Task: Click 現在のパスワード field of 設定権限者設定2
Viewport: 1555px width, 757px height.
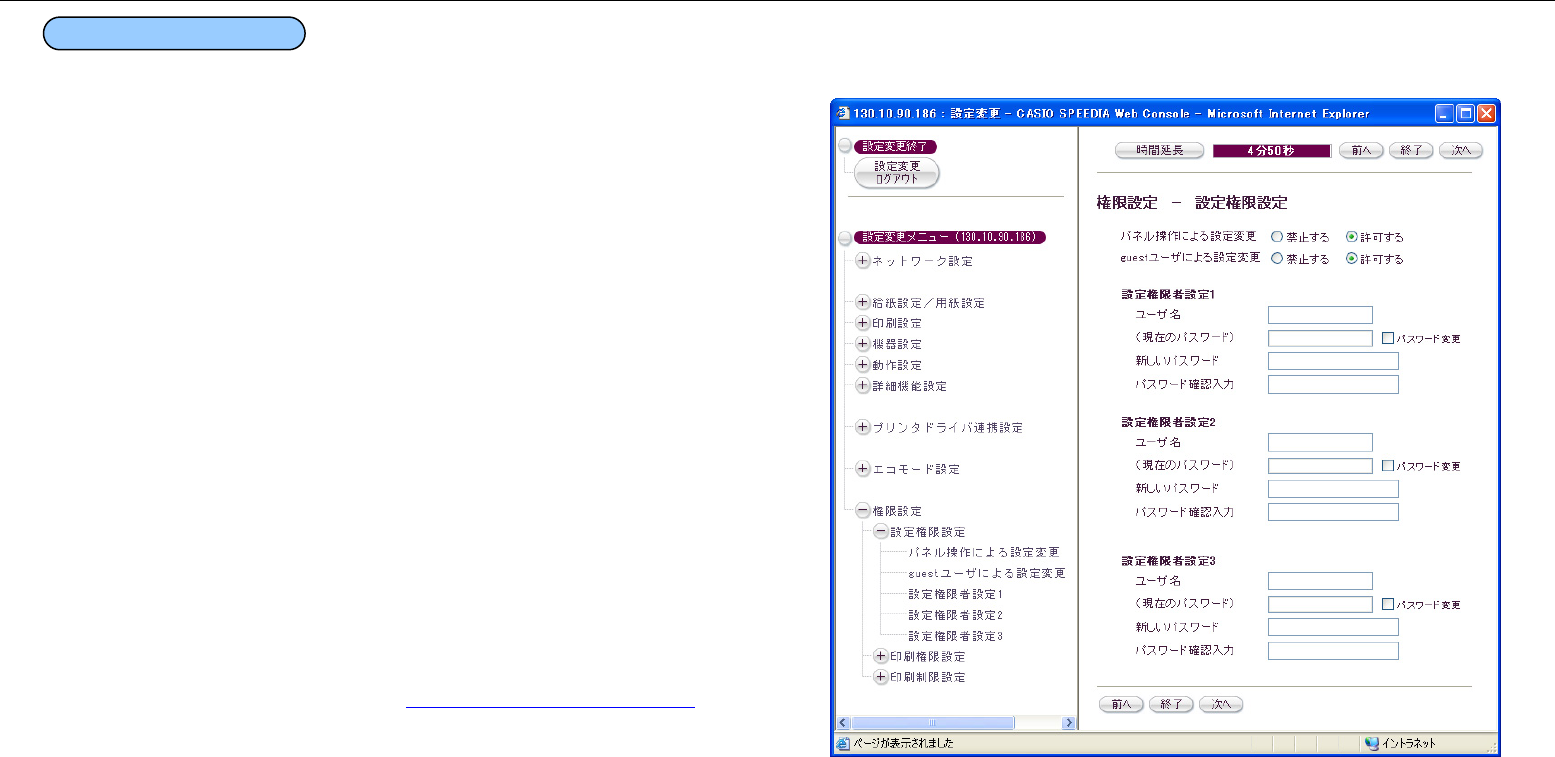Action: pyautogui.click(x=1320, y=465)
